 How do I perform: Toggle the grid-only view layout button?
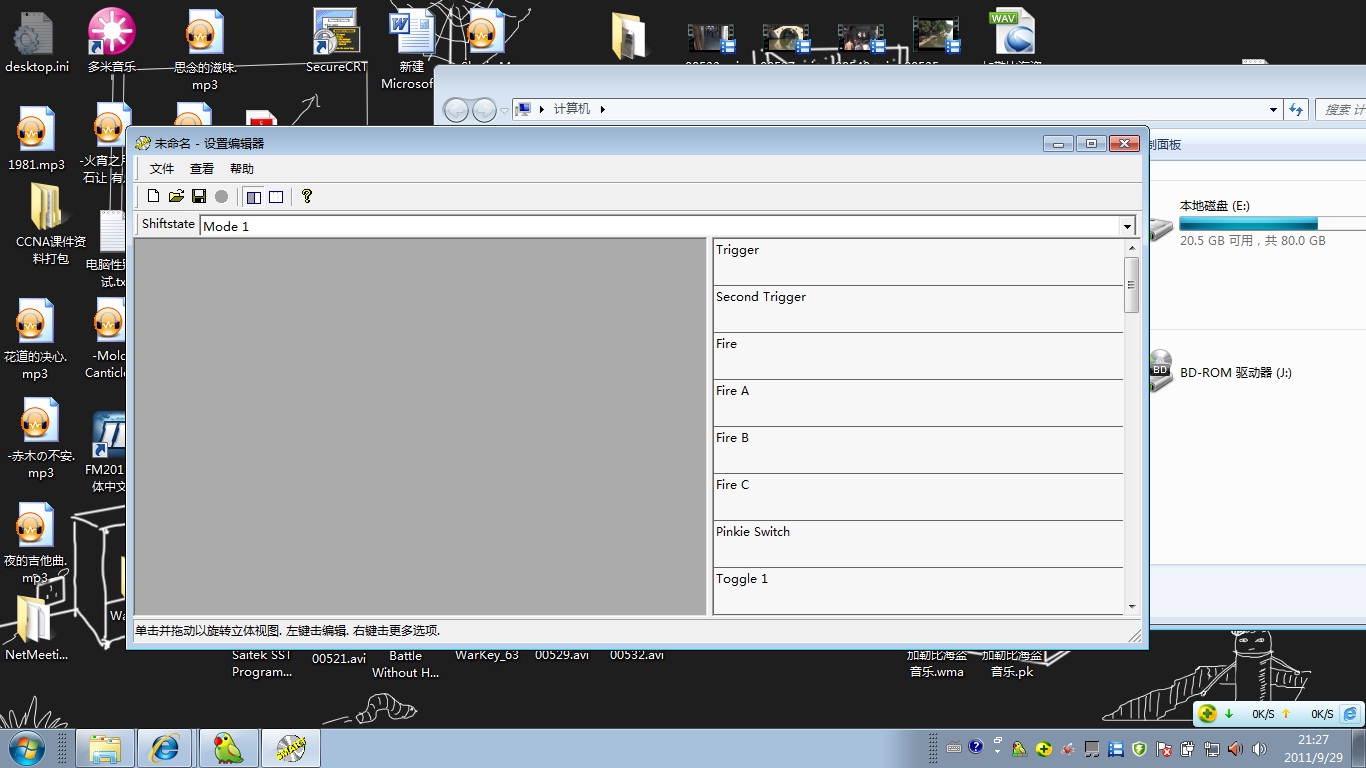click(276, 197)
